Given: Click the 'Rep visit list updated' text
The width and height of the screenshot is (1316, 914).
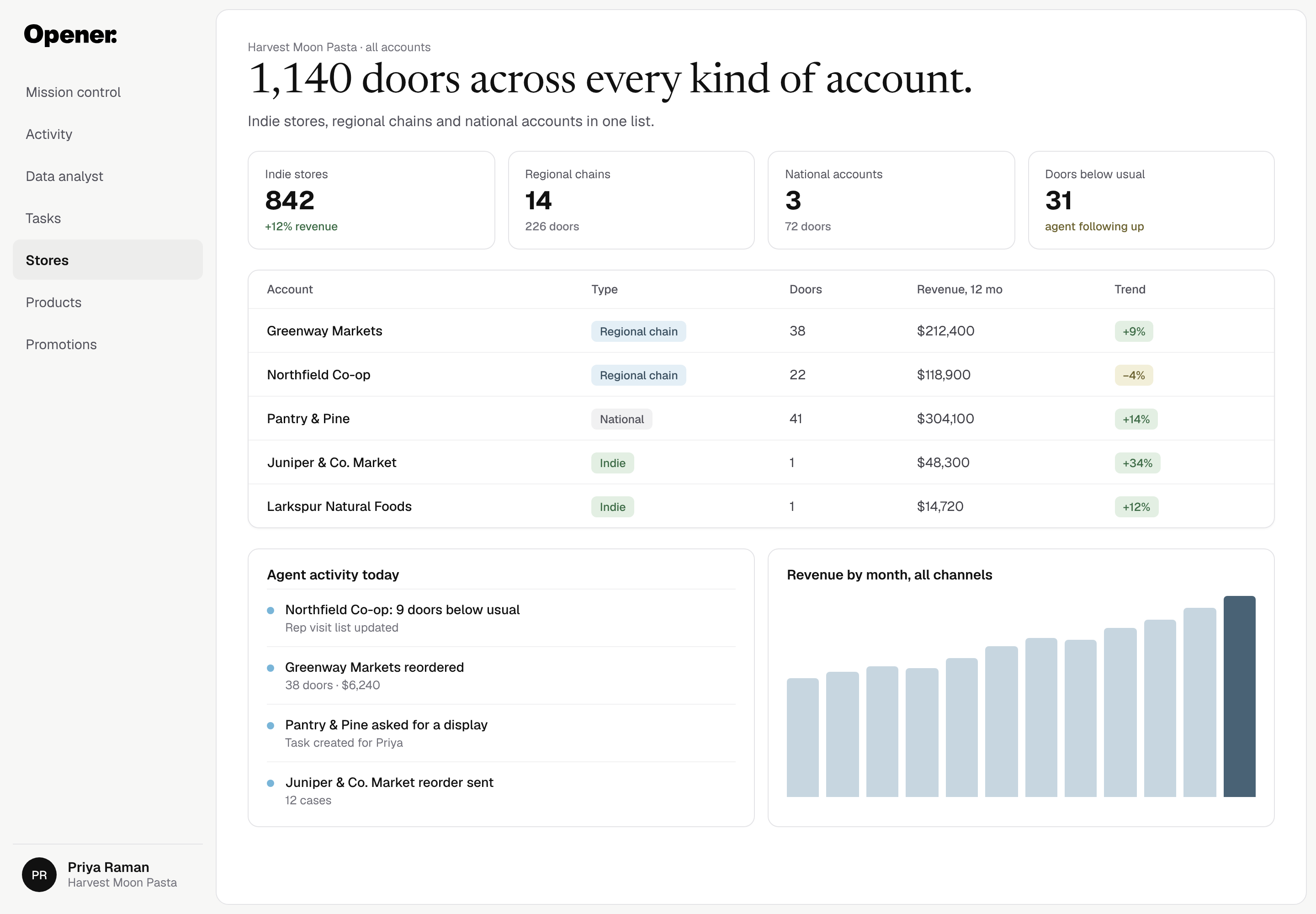Looking at the screenshot, I should tap(341, 627).
